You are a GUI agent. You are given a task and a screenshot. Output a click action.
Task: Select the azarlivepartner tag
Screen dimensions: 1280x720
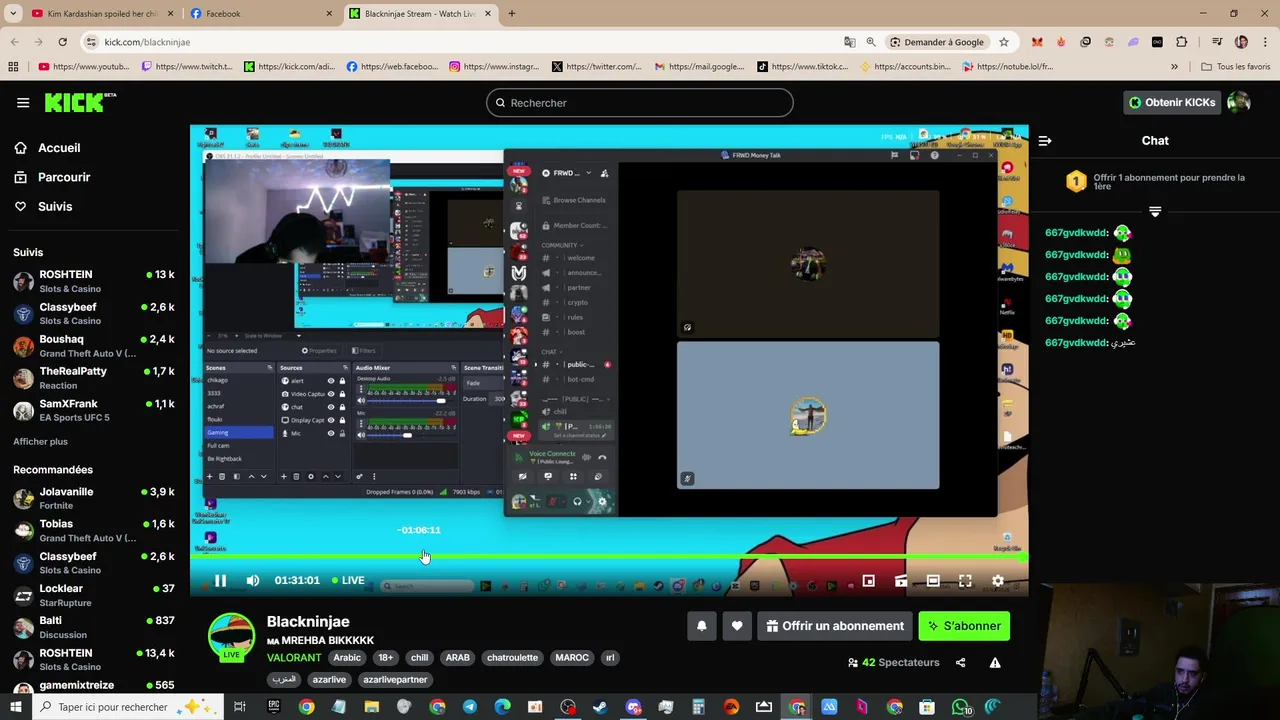[x=395, y=680]
